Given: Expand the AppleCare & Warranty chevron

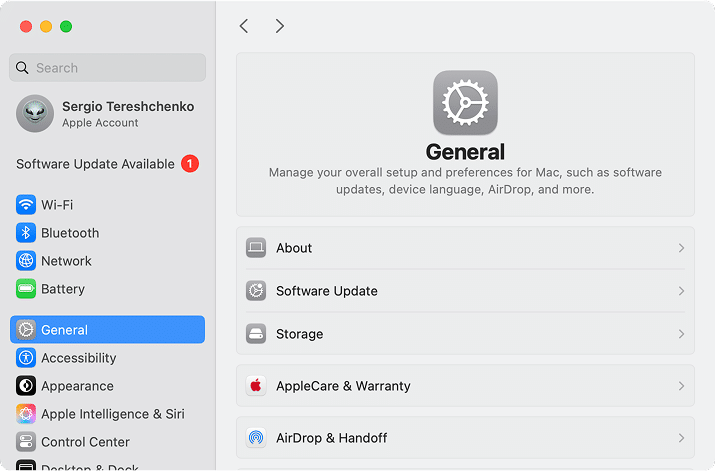Looking at the screenshot, I should (681, 386).
